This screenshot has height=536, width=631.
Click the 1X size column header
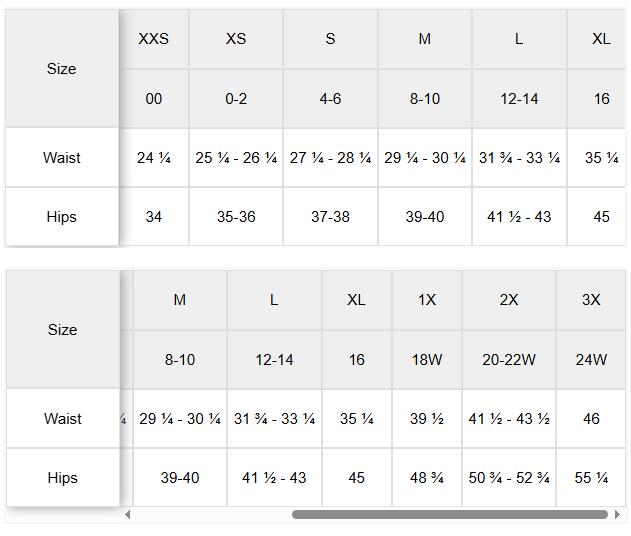tap(427, 300)
